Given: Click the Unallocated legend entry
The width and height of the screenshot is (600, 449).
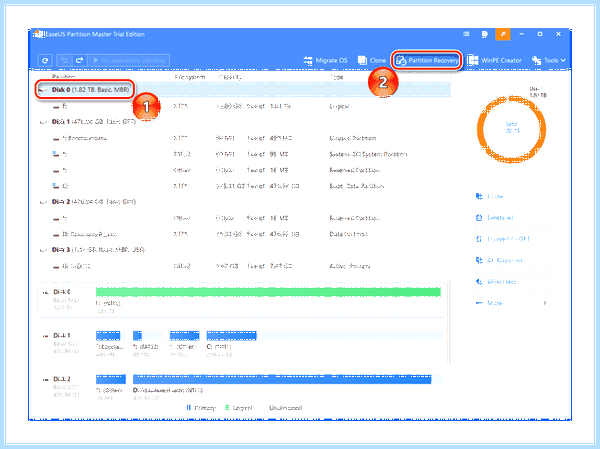Looking at the screenshot, I should (x=285, y=408).
